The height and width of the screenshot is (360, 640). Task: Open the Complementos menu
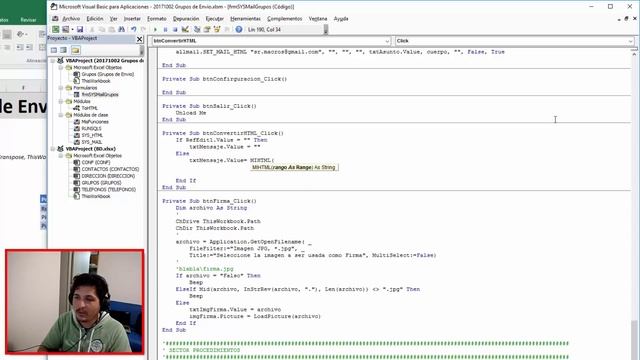pos(284,19)
